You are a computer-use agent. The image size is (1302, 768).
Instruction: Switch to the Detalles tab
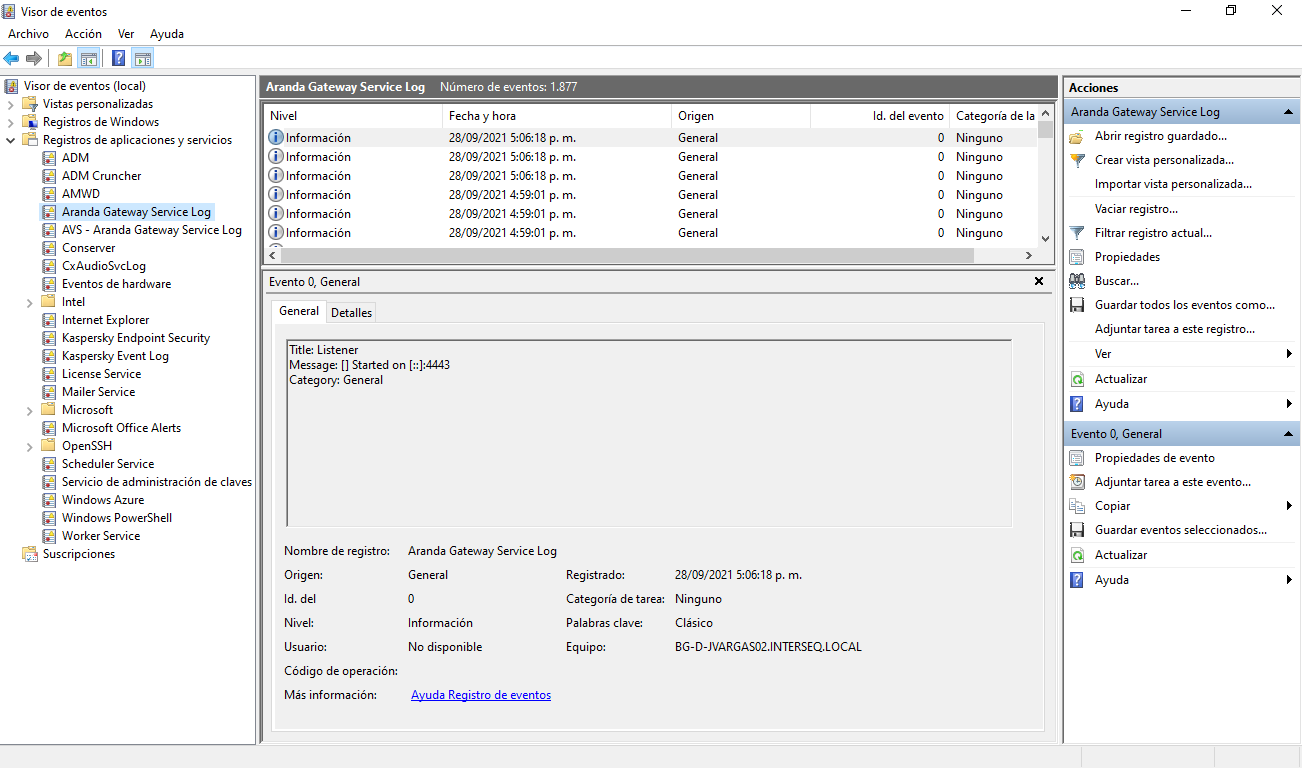pyautogui.click(x=351, y=313)
